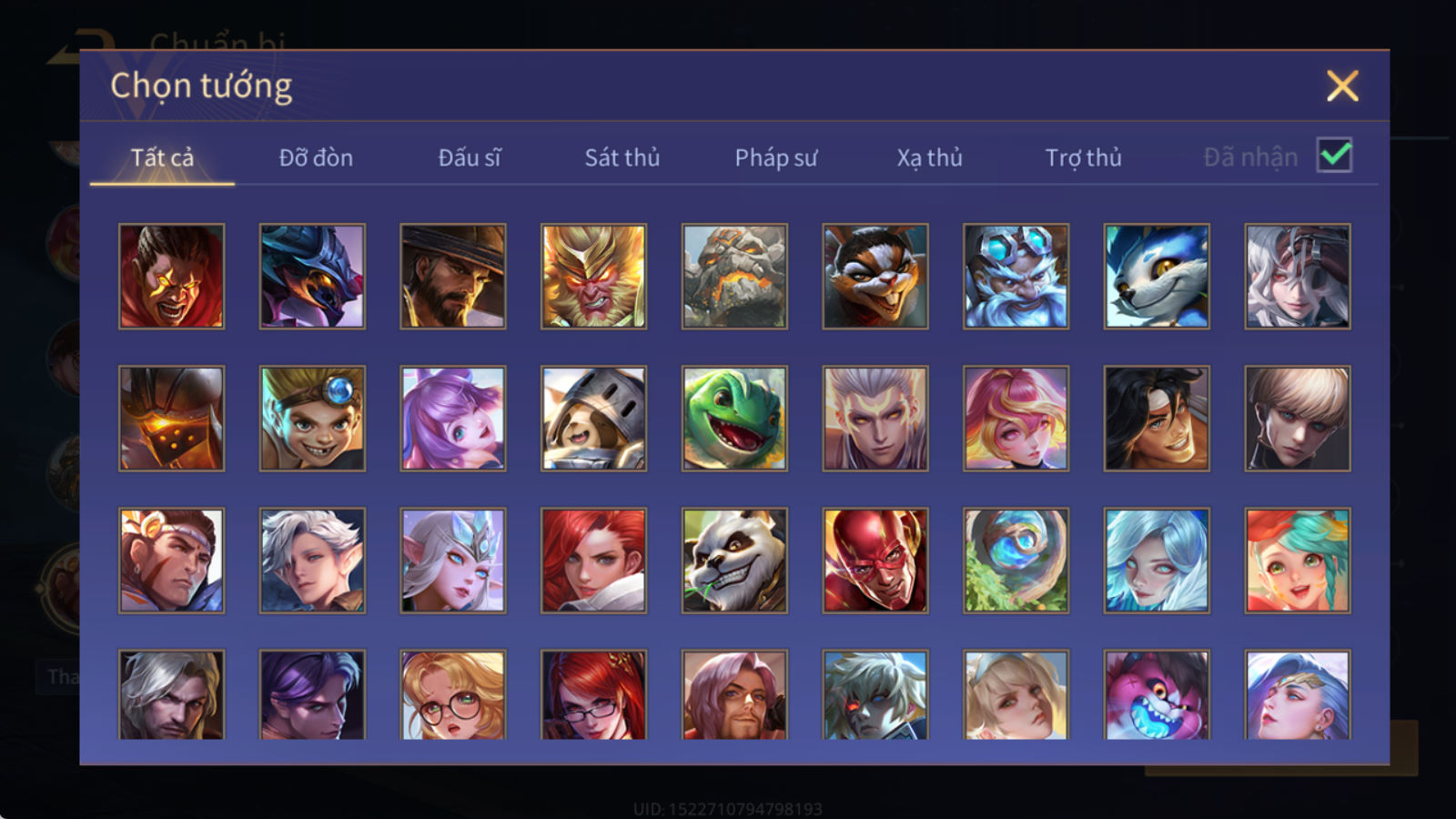
Task: Select the red masked speedster hero
Action: point(875,561)
